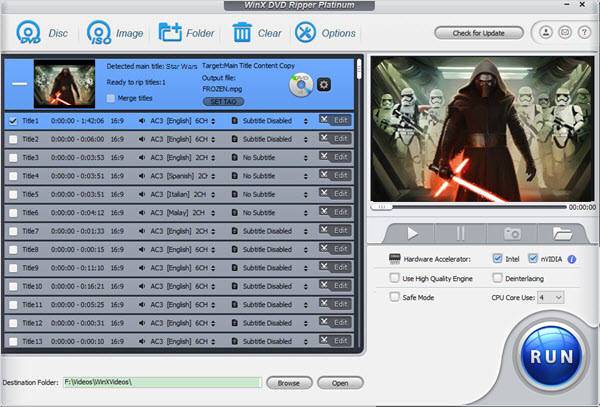The height and width of the screenshot is (407, 600).
Task: Enable Safe Mode checkbox
Action: coord(394,297)
